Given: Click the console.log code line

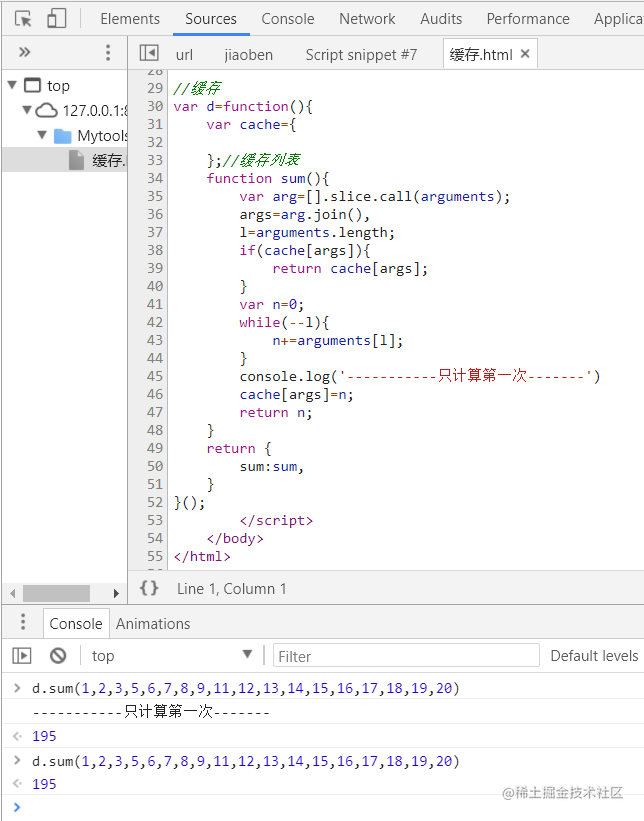Looking at the screenshot, I should click(420, 376).
